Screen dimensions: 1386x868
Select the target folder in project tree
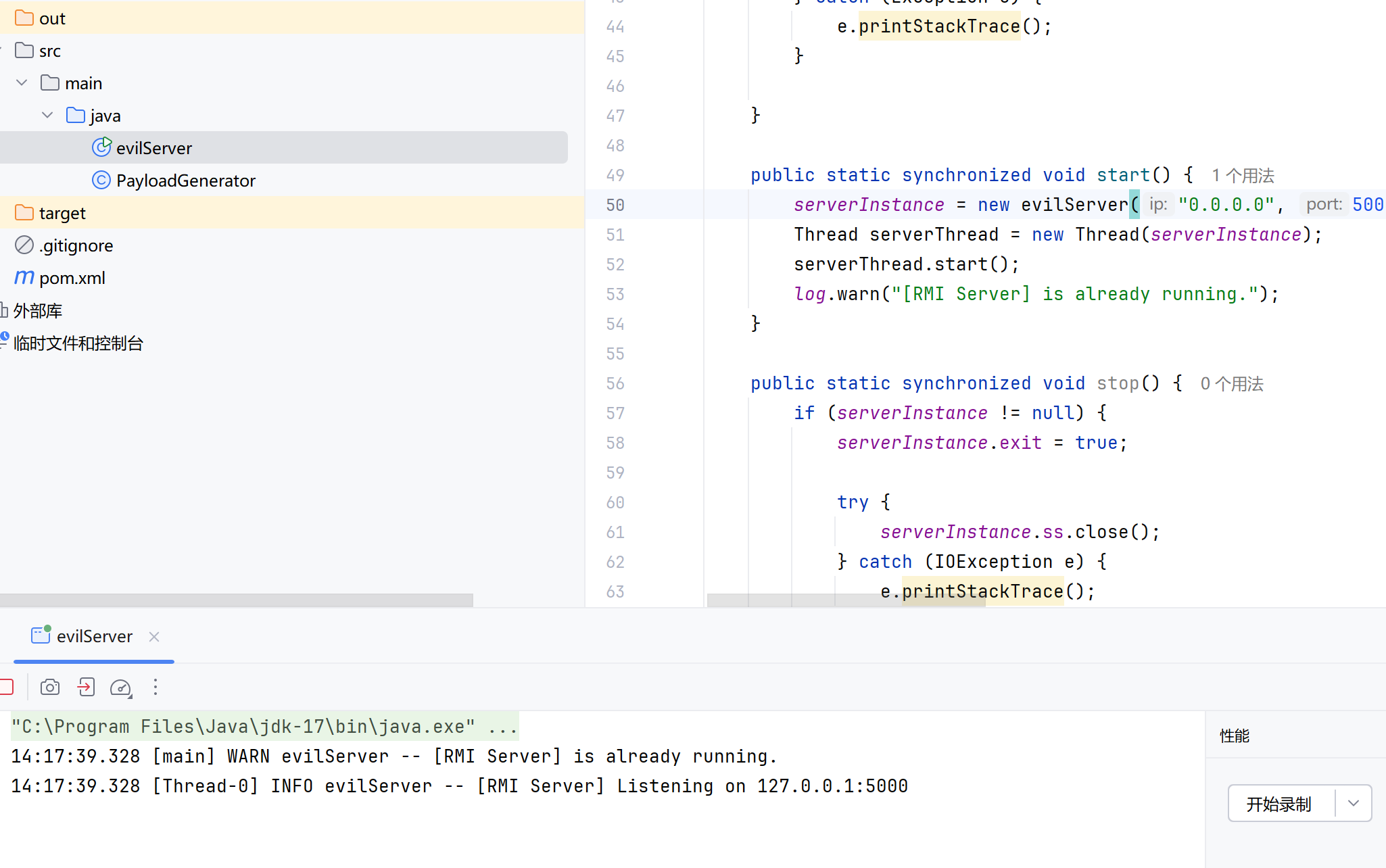[x=62, y=213]
